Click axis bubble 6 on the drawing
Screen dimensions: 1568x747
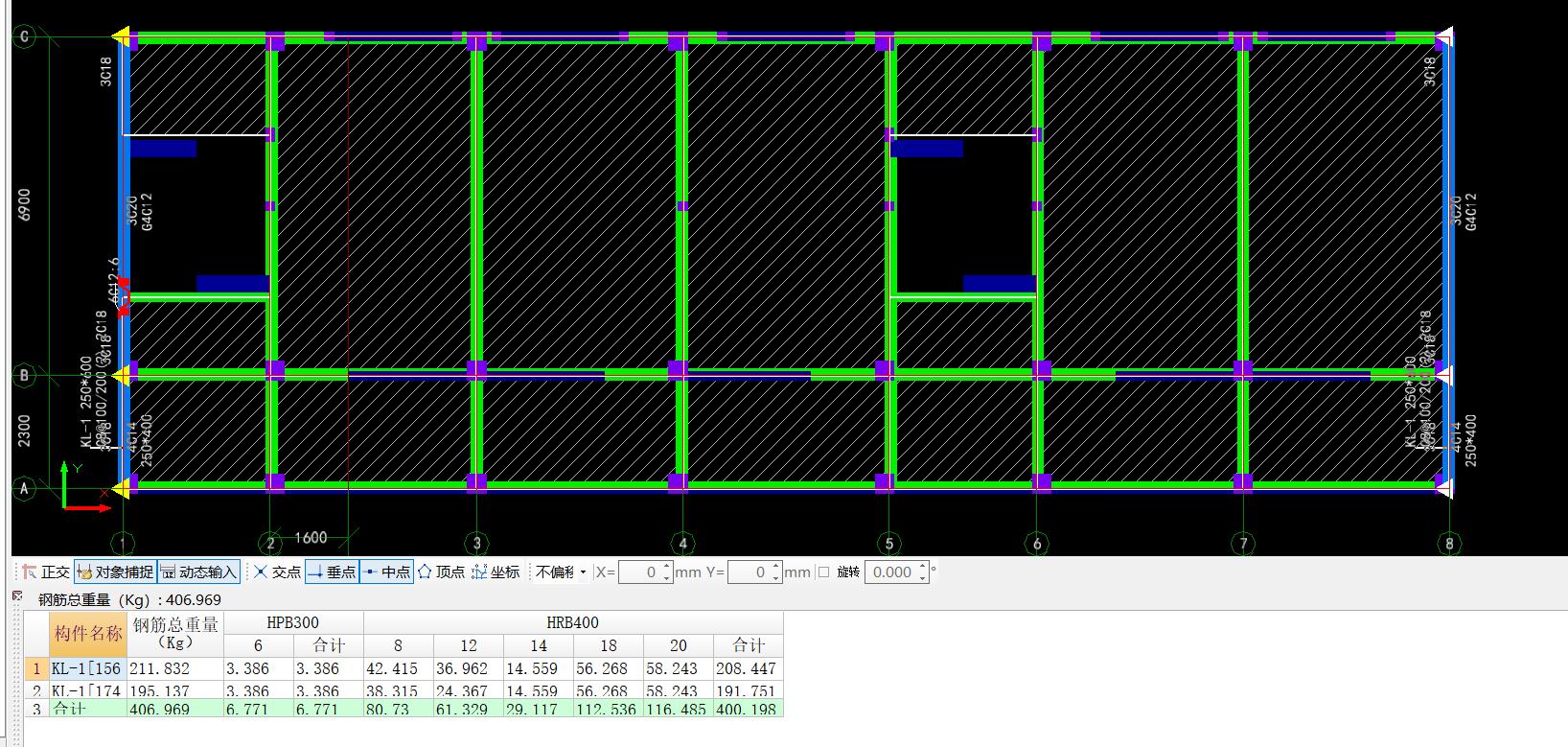coord(1036,544)
